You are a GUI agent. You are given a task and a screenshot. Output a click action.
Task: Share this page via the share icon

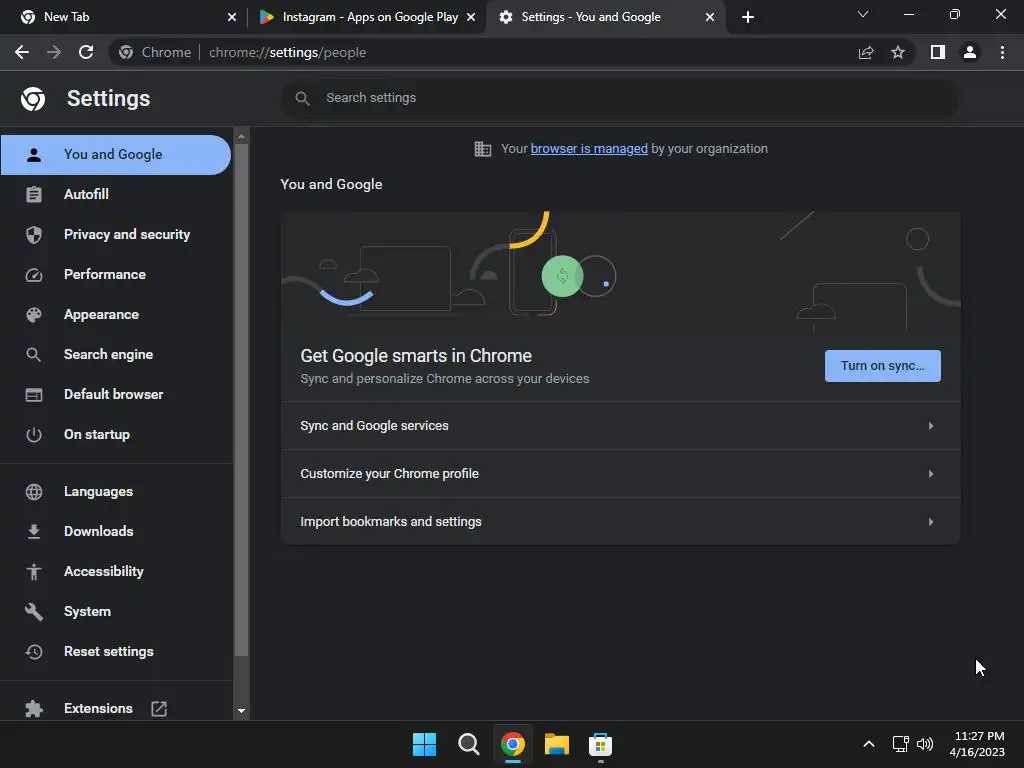[x=866, y=52]
